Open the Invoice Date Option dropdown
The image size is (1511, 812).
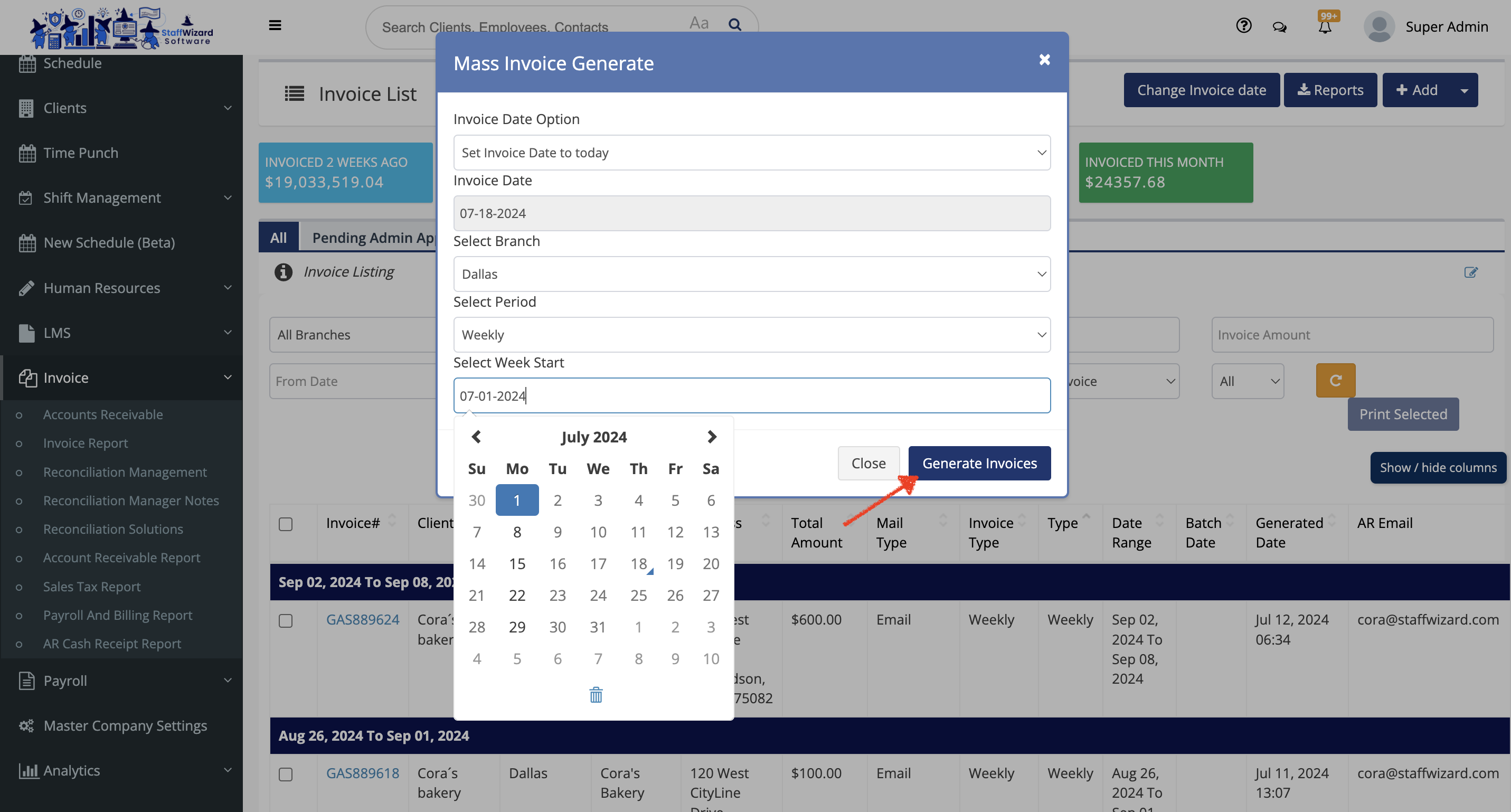point(751,153)
